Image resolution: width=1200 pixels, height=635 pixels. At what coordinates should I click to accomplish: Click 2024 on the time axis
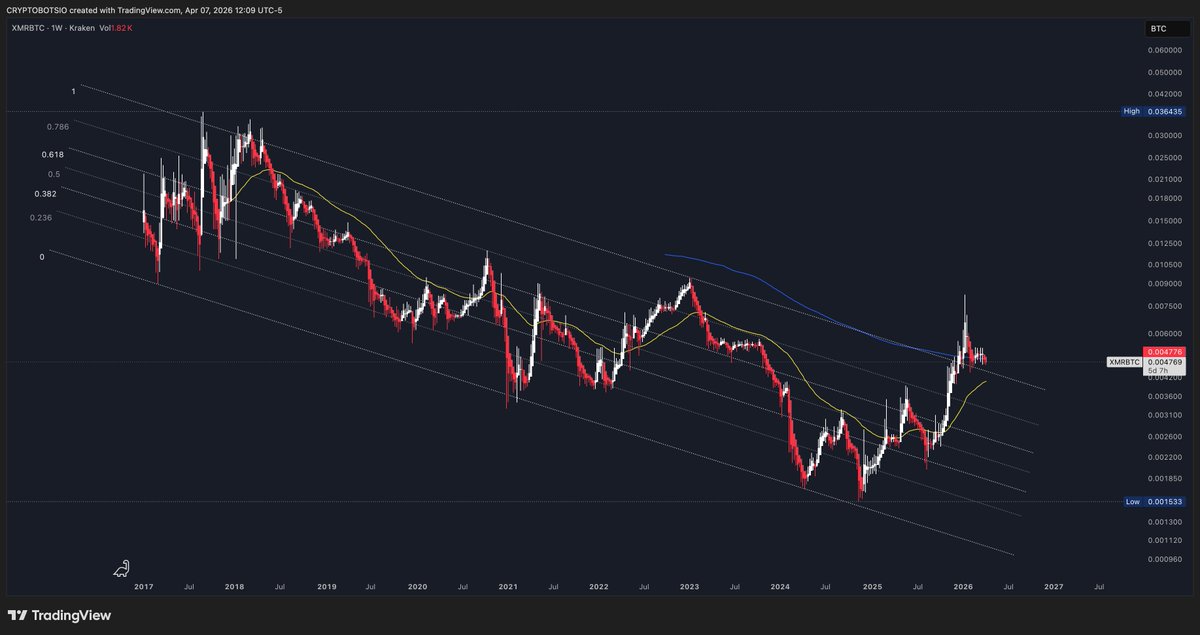780,588
